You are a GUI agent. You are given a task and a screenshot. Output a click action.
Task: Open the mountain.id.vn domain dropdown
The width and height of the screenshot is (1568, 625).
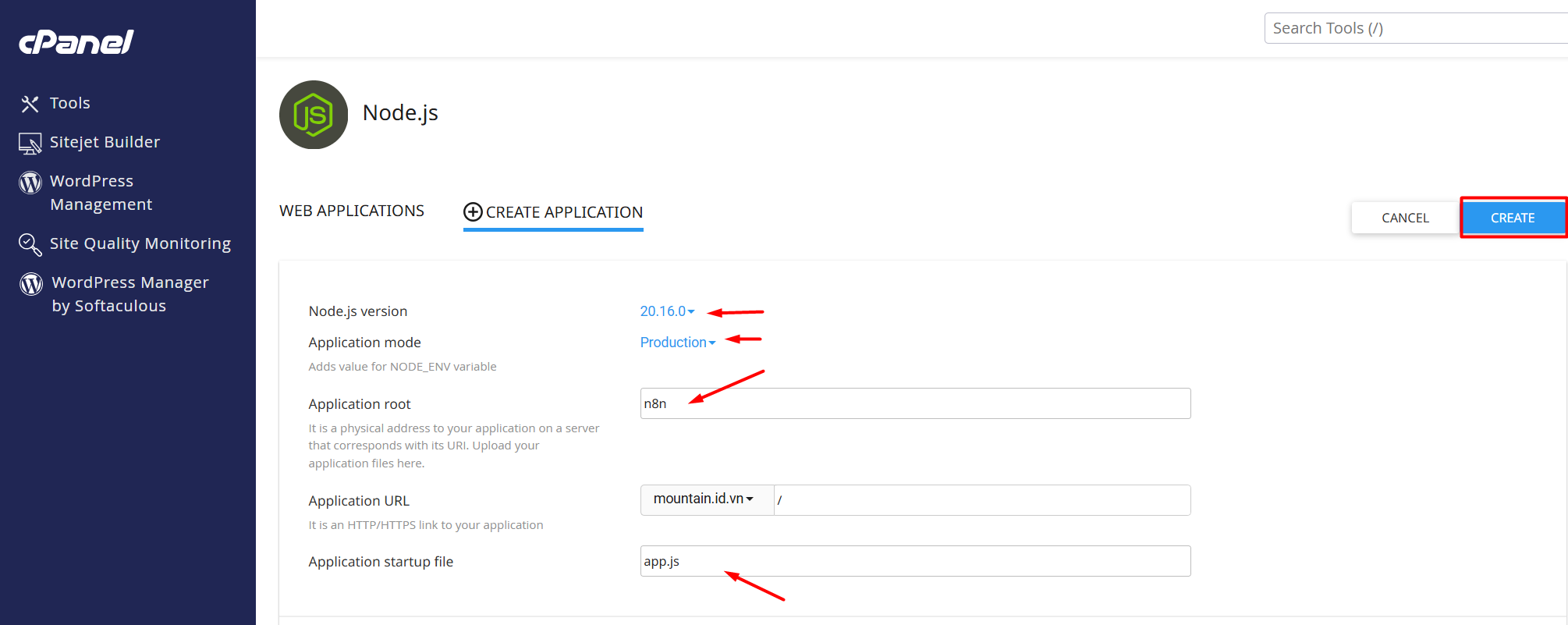coord(707,499)
